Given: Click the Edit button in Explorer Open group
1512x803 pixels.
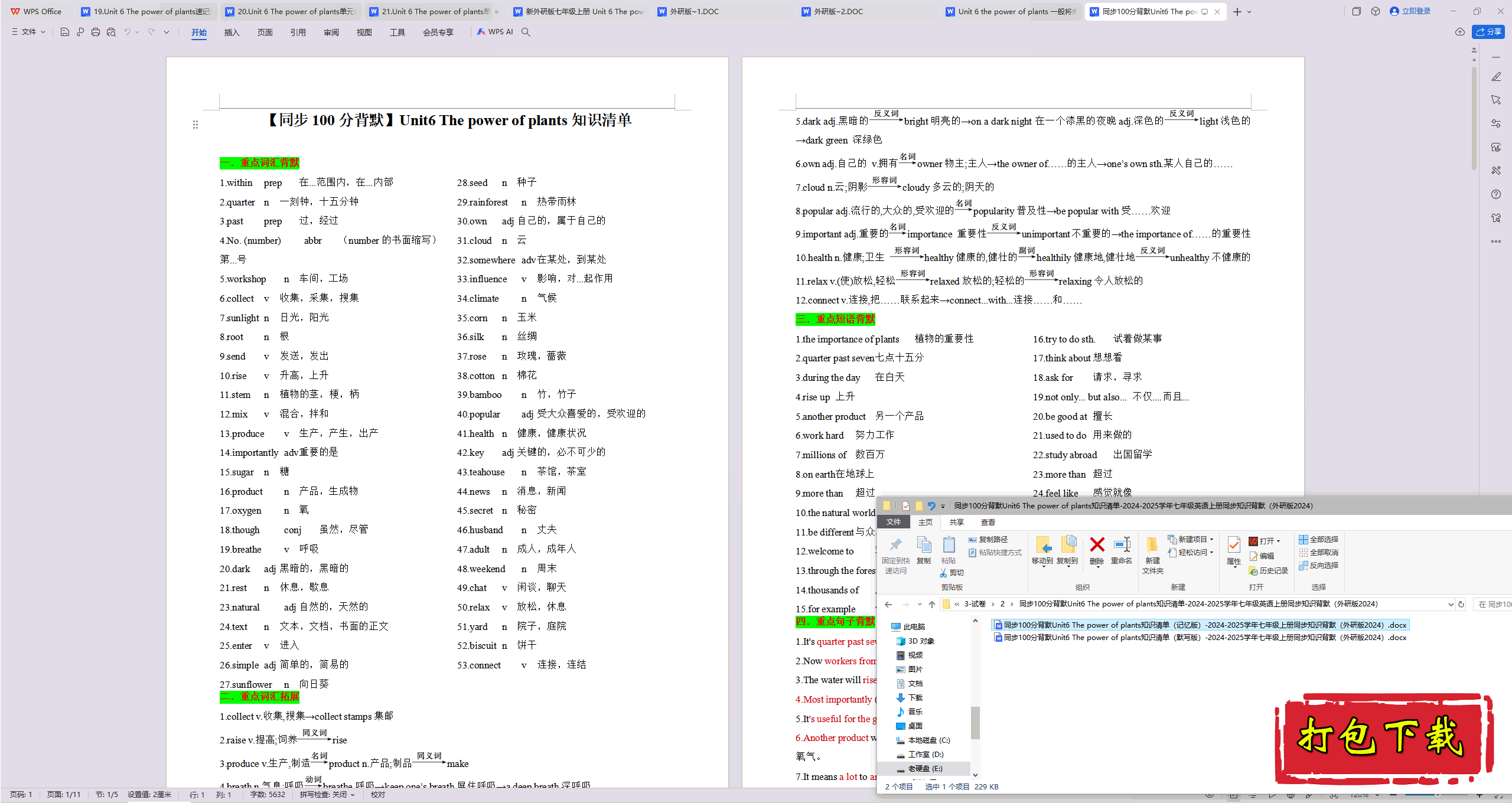Looking at the screenshot, I should pyautogui.click(x=1262, y=556).
